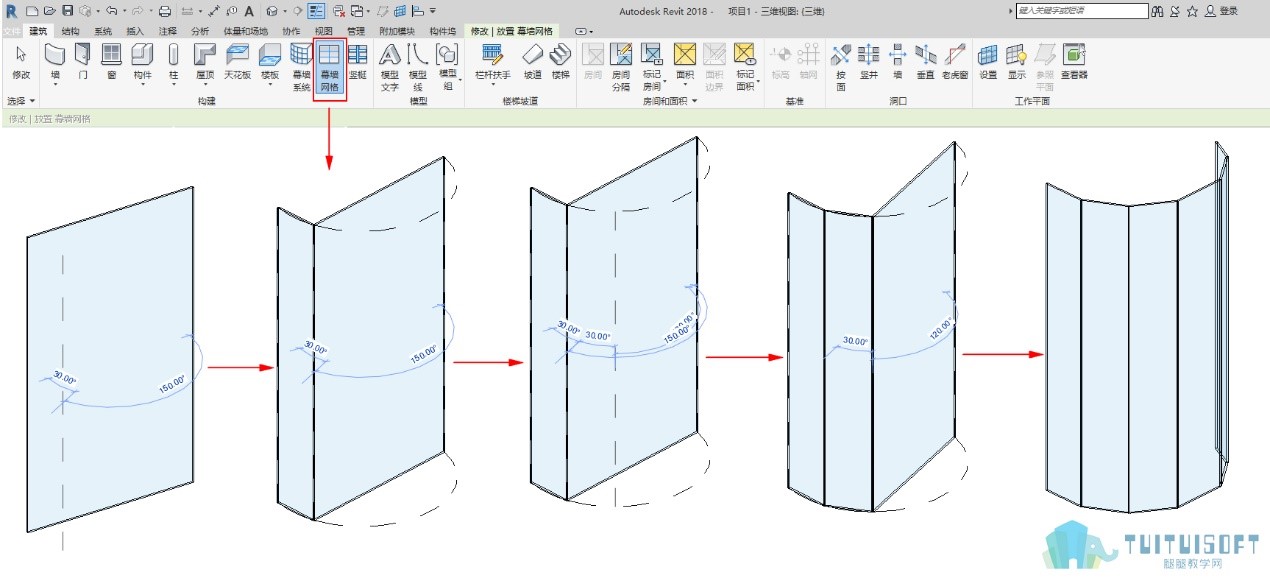Image resolution: width=1270 pixels, height=578 pixels.
Task: Focus the keyword search box
Action: [x=1082, y=11]
